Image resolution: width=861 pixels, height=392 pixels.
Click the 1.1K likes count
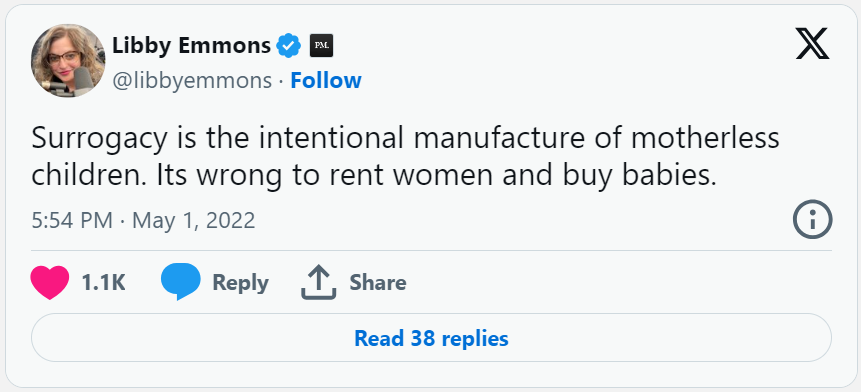[103, 283]
